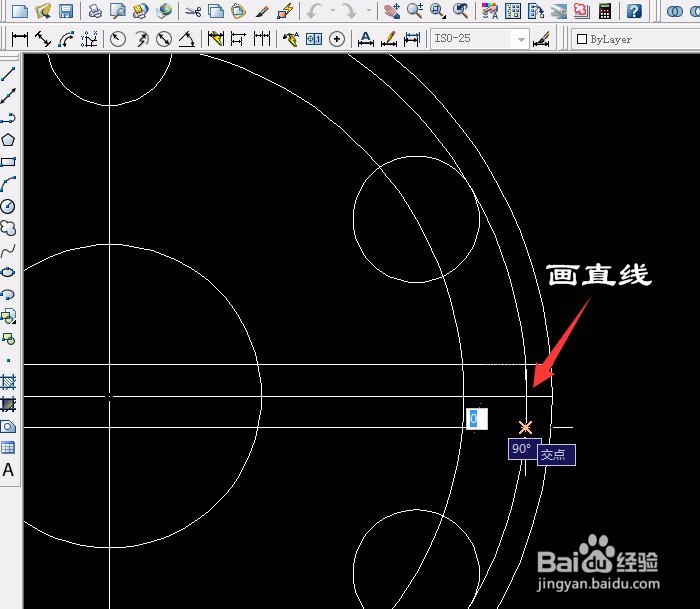Screen dimensions: 700x609
Task: Activate the Pan hand tool
Action: tap(392, 11)
